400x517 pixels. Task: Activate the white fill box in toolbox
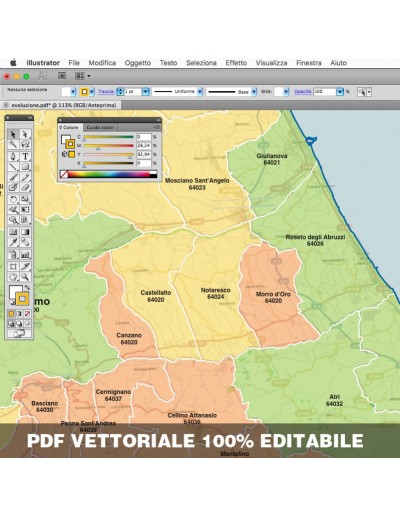coord(13,290)
